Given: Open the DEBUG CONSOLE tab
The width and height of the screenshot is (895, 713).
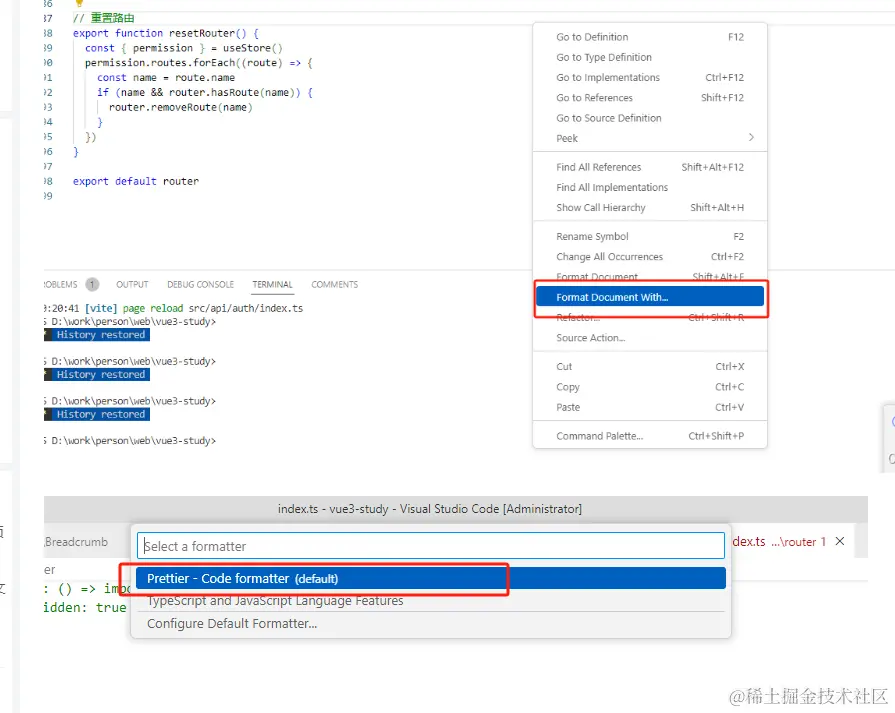Looking at the screenshot, I should tap(200, 284).
